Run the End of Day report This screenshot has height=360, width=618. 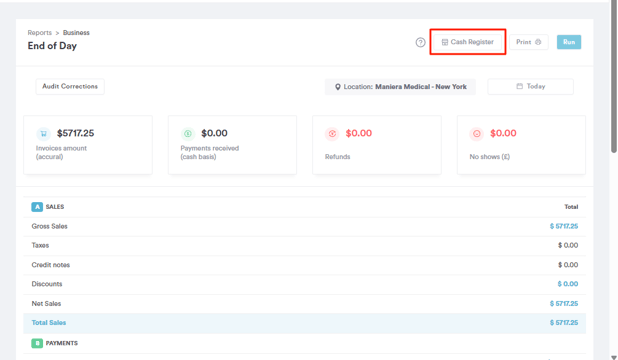(569, 42)
